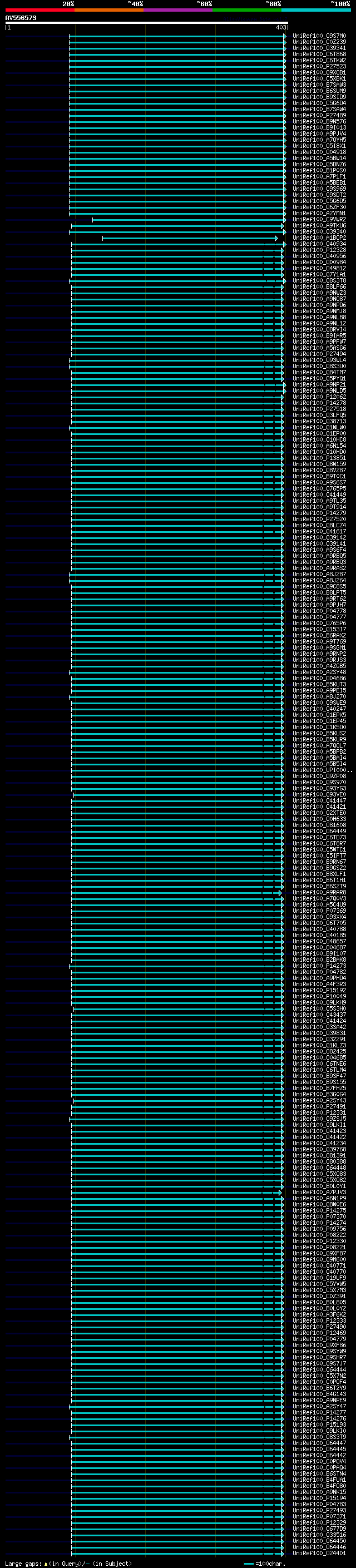Select the UniRef100_P12469 label
The height and width of the screenshot is (1568, 356).
tap(319, 1332)
